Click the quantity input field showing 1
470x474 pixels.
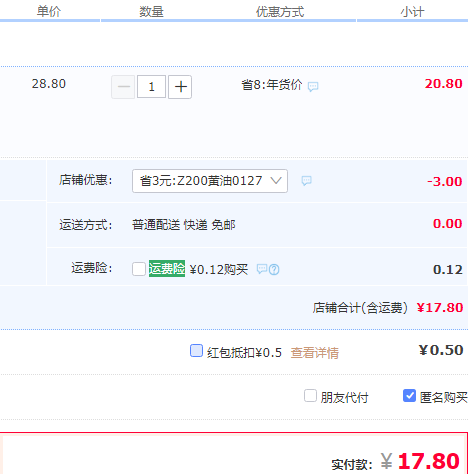(151, 87)
